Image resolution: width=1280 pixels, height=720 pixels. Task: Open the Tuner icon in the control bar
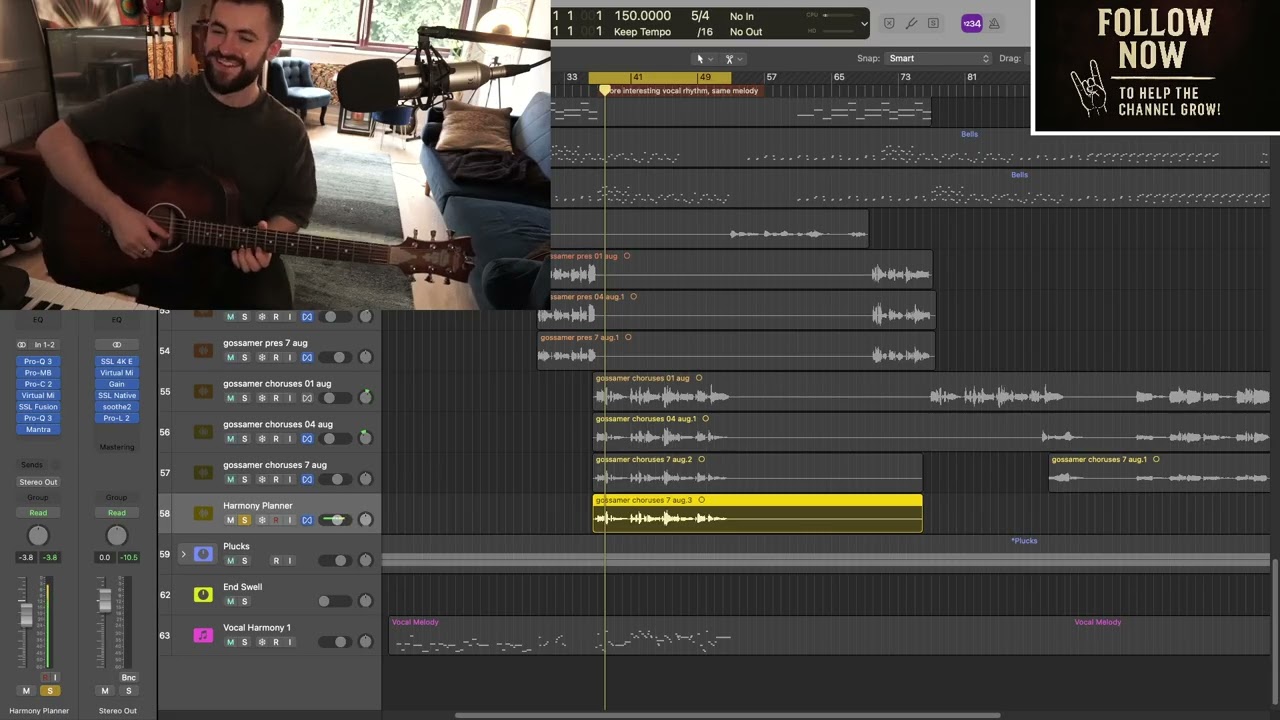[911, 23]
